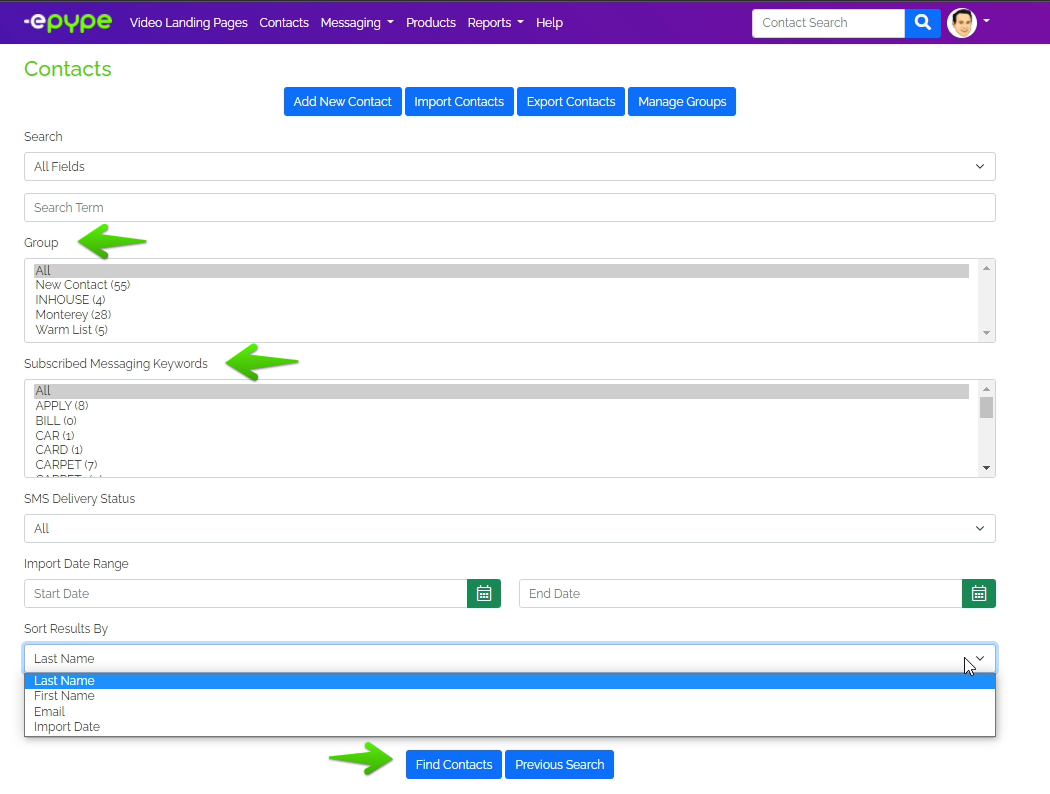The width and height of the screenshot is (1050, 794).
Task: Click Group list scroll-down arrow
Action: (x=986, y=333)
